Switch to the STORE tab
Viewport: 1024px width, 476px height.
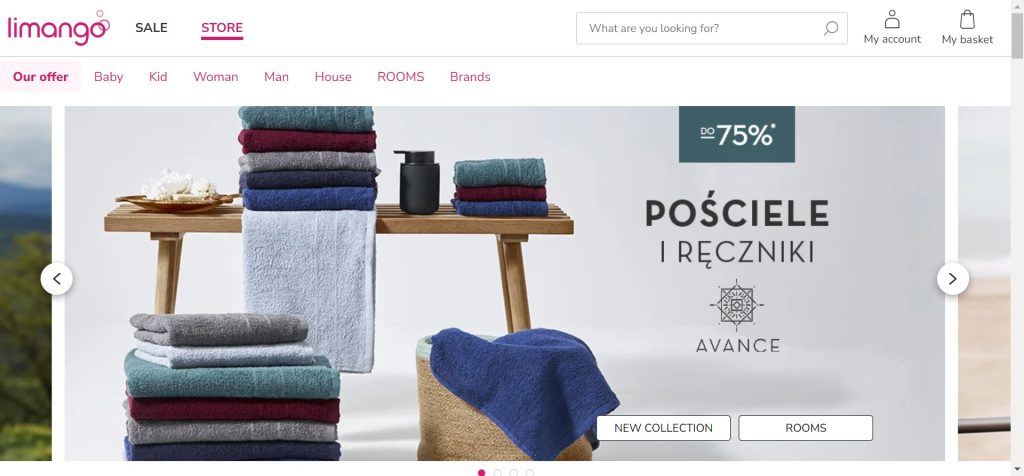222,27
